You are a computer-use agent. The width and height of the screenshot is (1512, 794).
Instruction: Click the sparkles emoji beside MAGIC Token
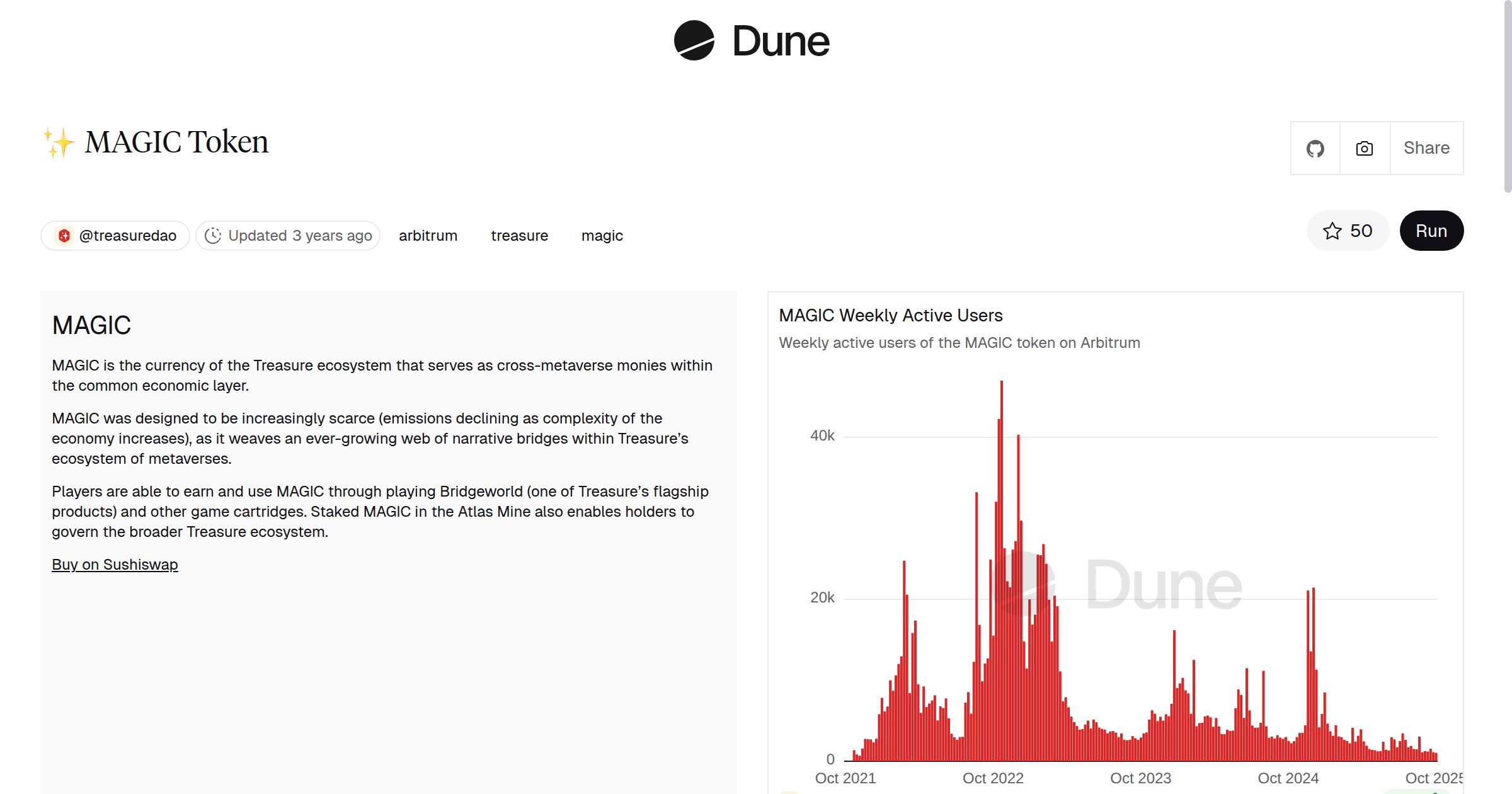tap(59, 142)
